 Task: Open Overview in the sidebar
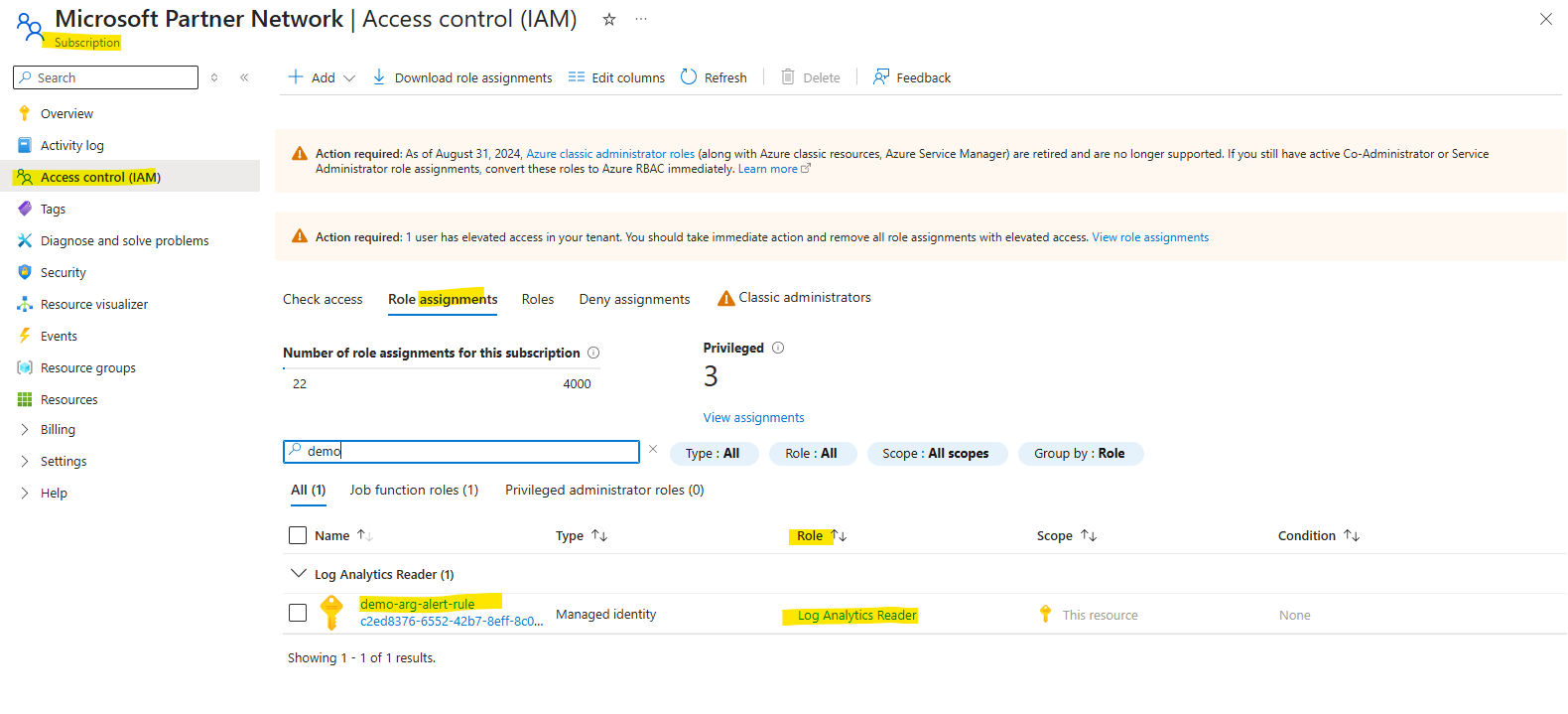(x=66, y=113)
